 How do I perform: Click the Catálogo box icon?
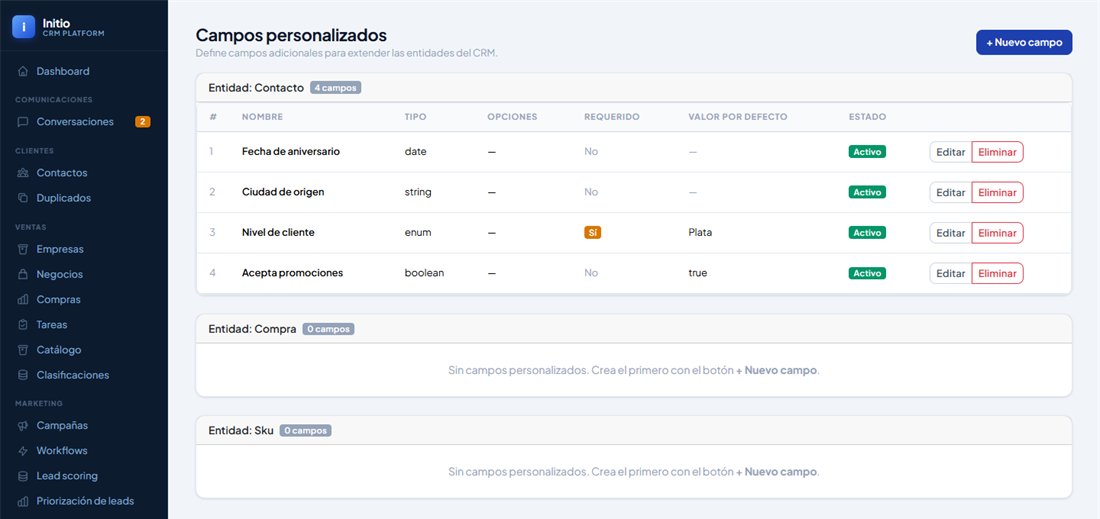pyautogui.click(x=23, y=350)
